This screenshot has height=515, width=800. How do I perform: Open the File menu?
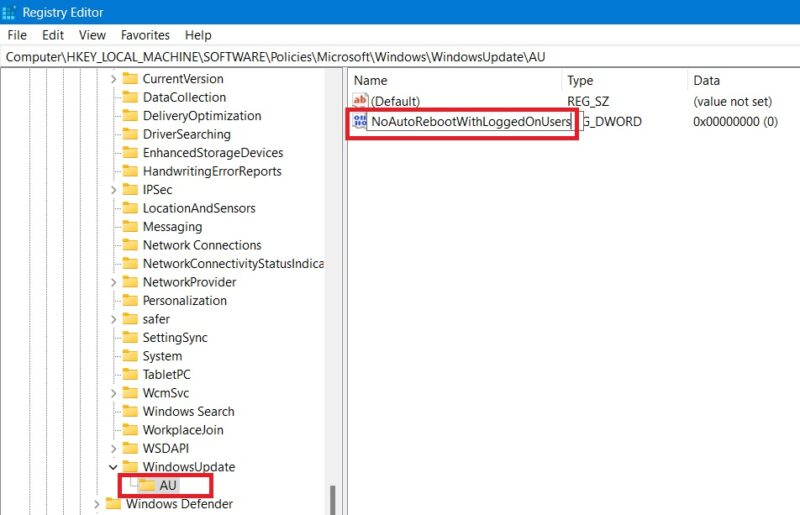pos(17,35)
